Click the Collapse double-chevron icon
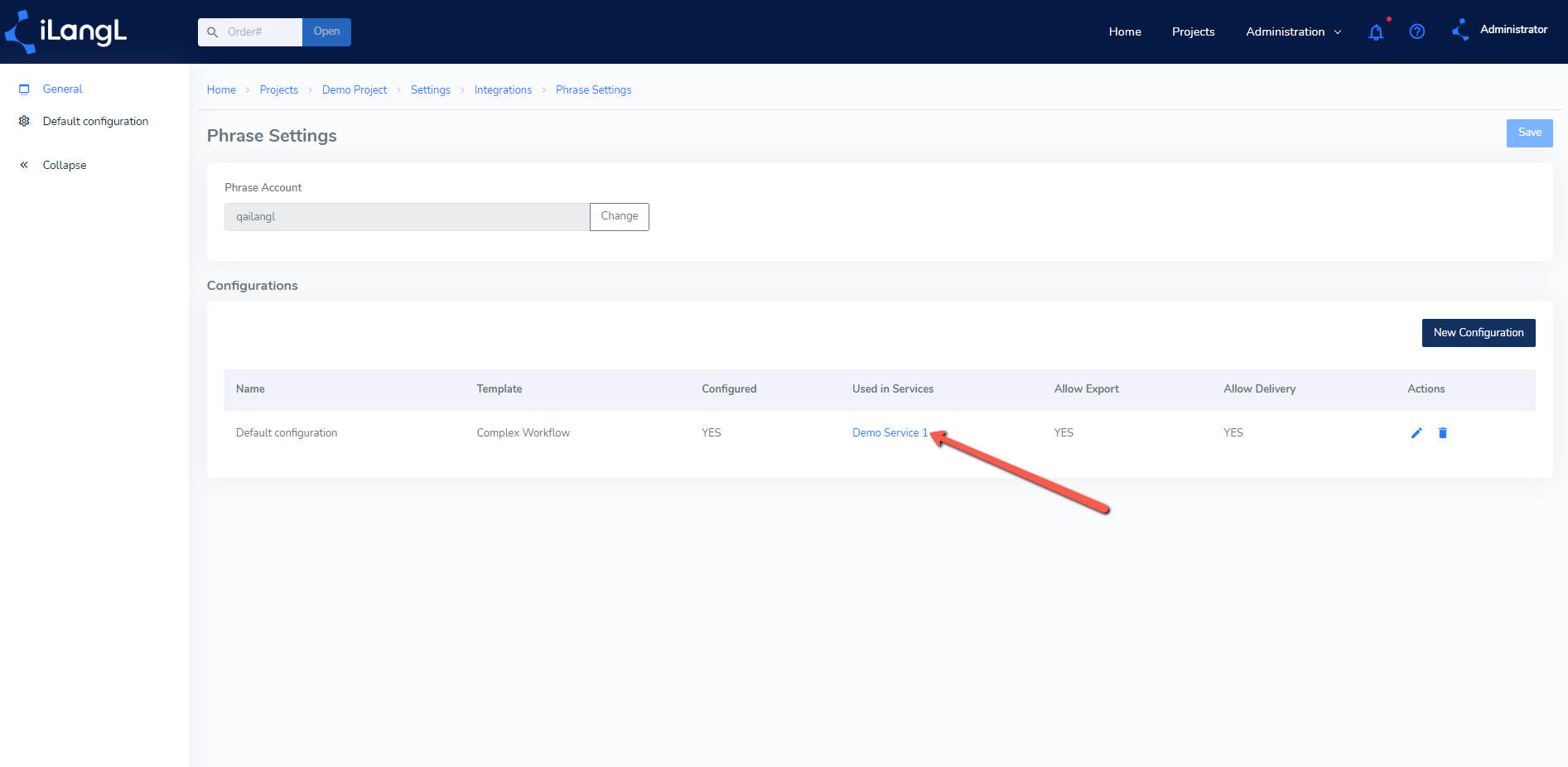Screen dimensions: 1568x767 coord(24,165)
